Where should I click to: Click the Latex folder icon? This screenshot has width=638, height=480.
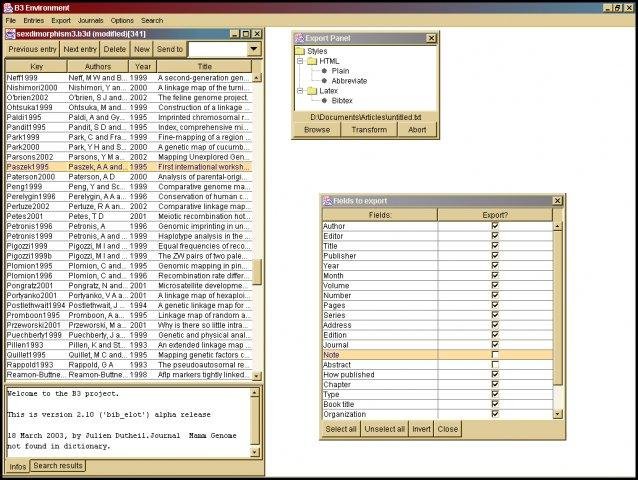pyautogui.click(x=312, y=91)
